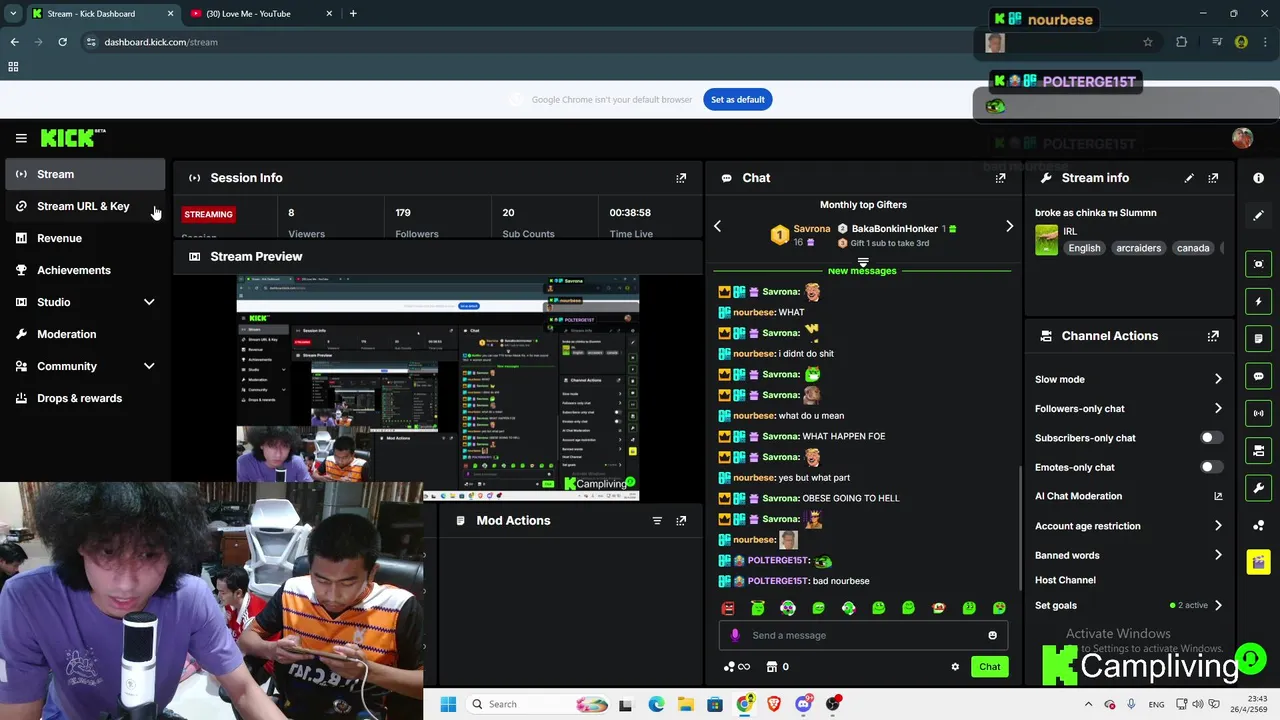
Task: Reload the page
Action: click(x=62, y=42)
